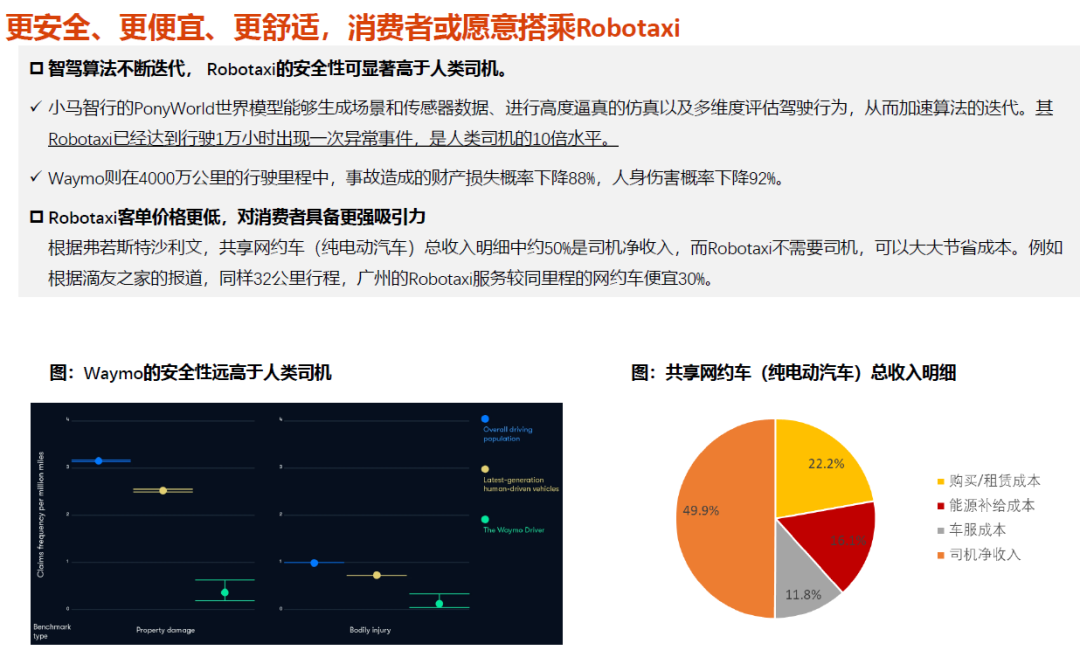Click the line mentioning PonyWorld世界模型
The image size is (1080, 664).
coord(550,108)
